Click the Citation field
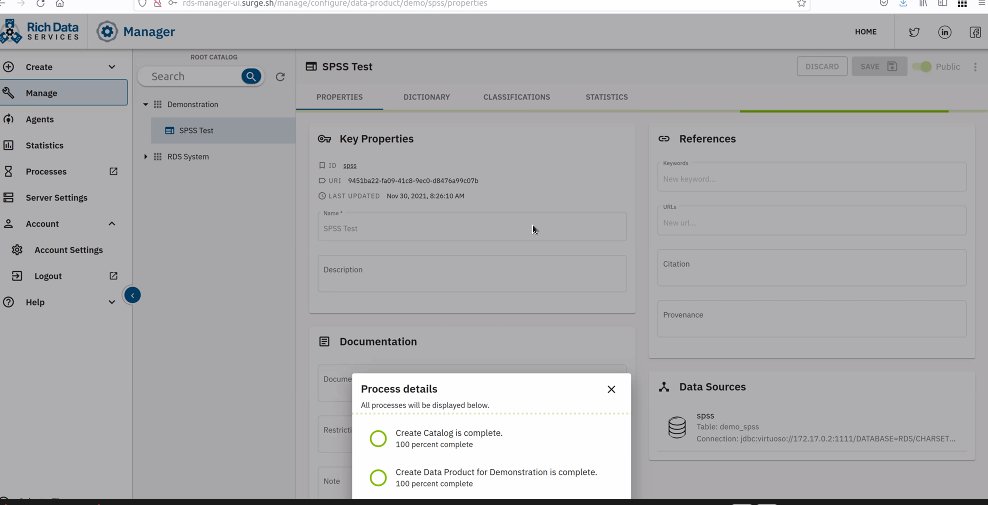988x505 pixels. pyautogui.click(x=812, y=267)
